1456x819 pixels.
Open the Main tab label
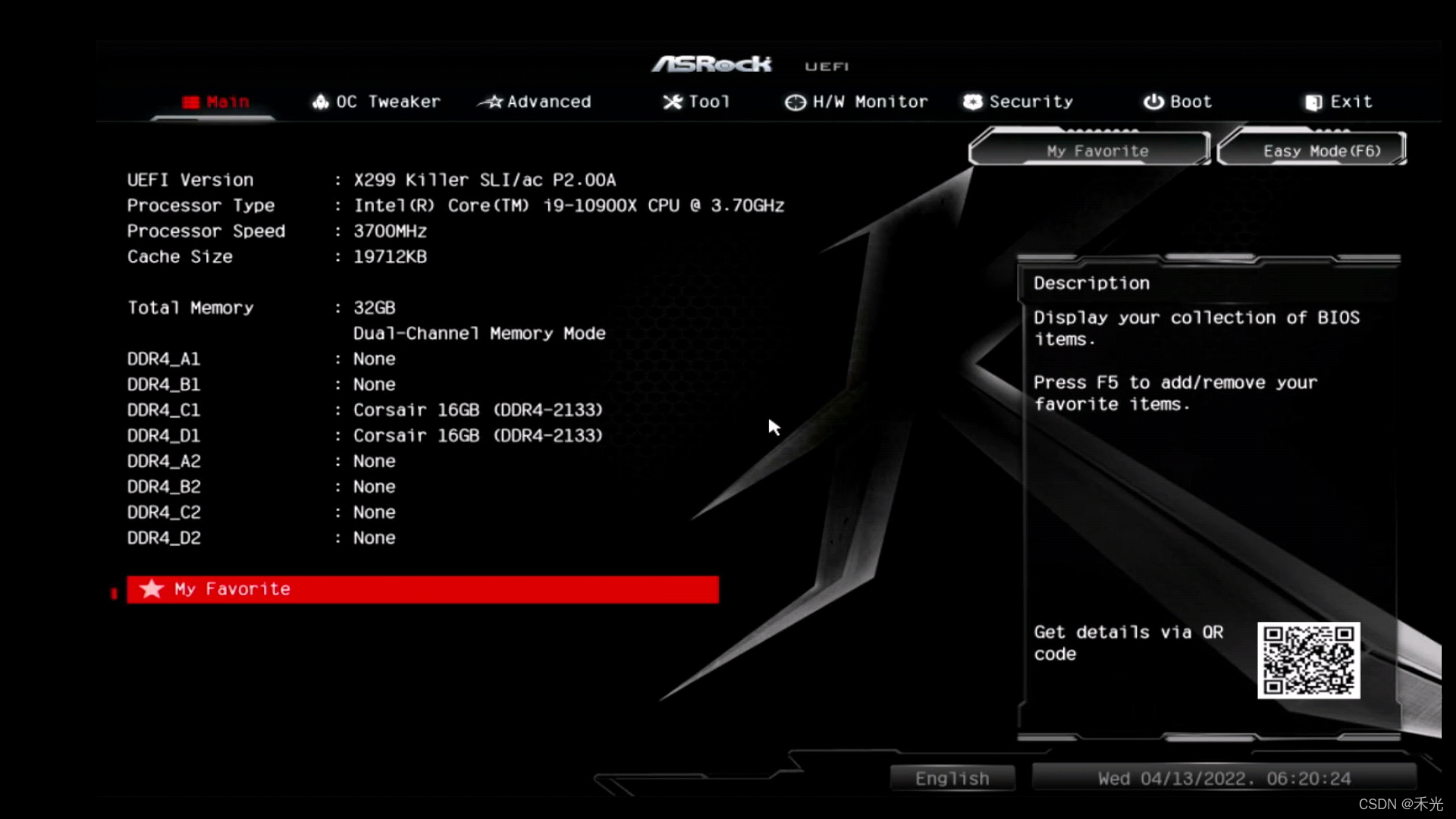(x=227, y=102)
